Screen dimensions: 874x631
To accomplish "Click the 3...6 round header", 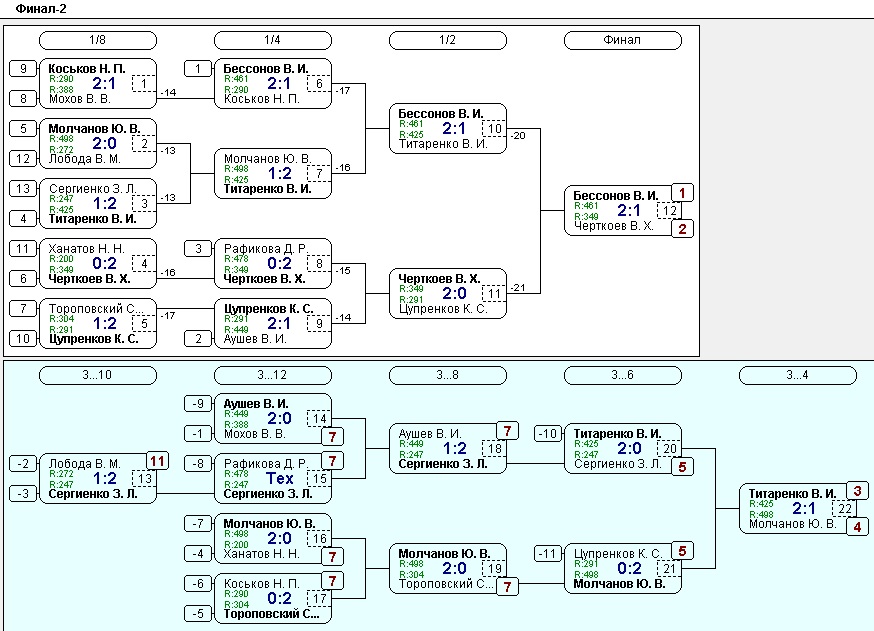I will (x=623, y=375).
